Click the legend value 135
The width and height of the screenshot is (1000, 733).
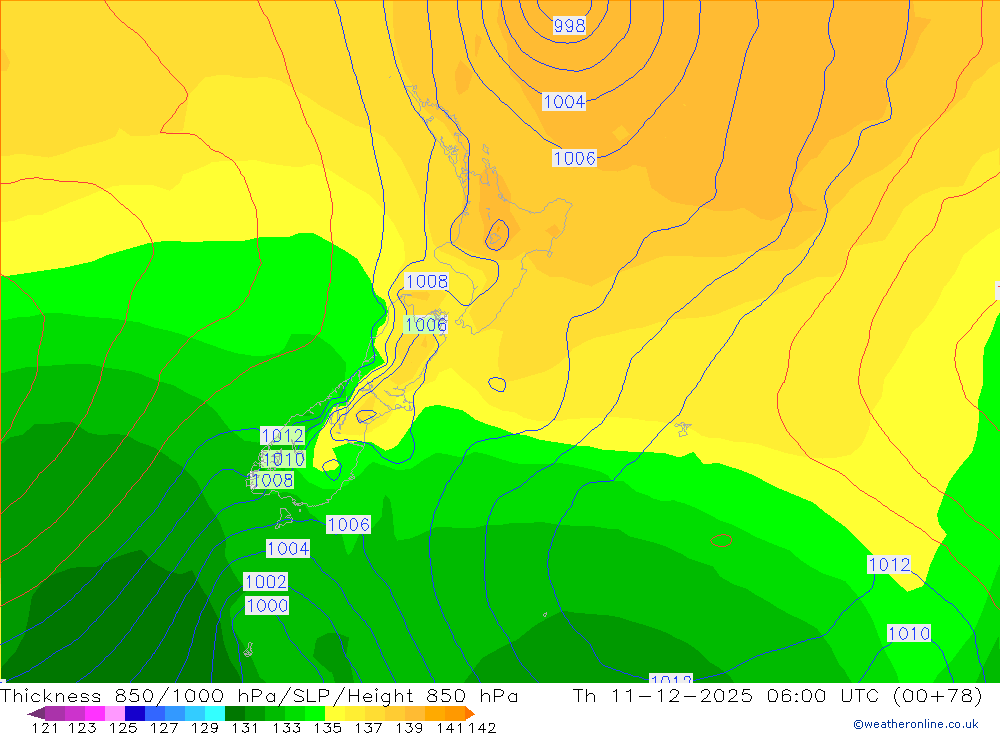coord(327,728)
